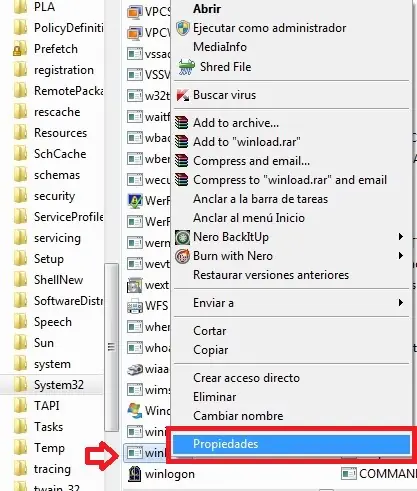Click the WFS fax scanner icon

click(135, 306)
